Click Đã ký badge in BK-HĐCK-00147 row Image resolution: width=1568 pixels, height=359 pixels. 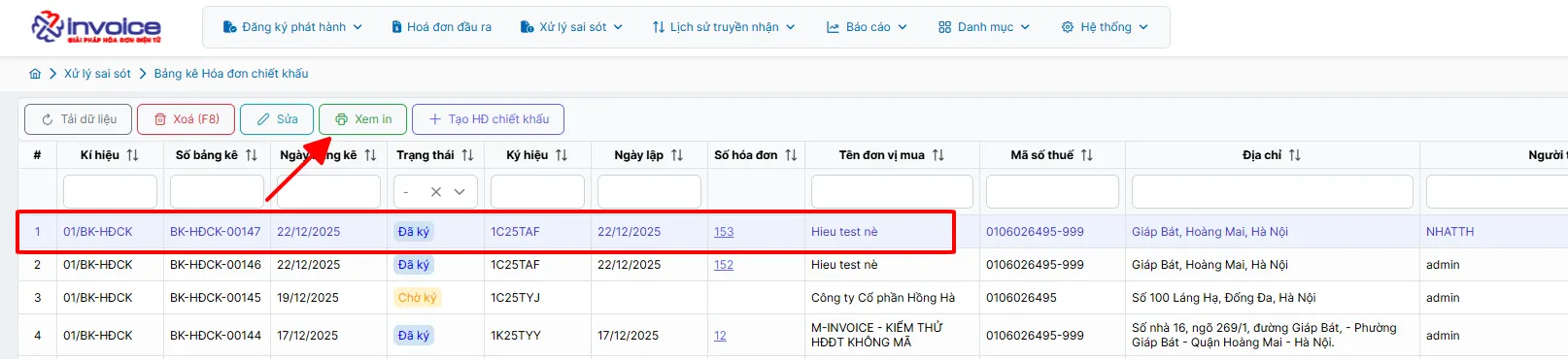coord(414,232)
